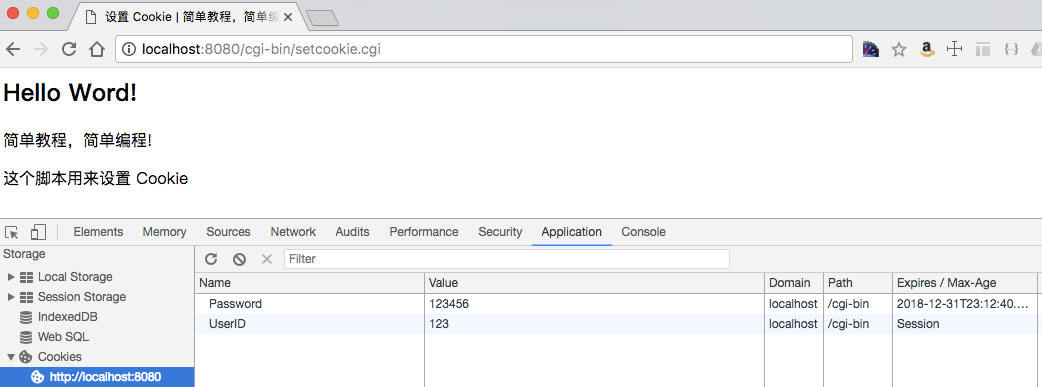This screenshot has width=1042, height=387.
Task: Select the Password cookie row
Action: click(x=619, y=304)
